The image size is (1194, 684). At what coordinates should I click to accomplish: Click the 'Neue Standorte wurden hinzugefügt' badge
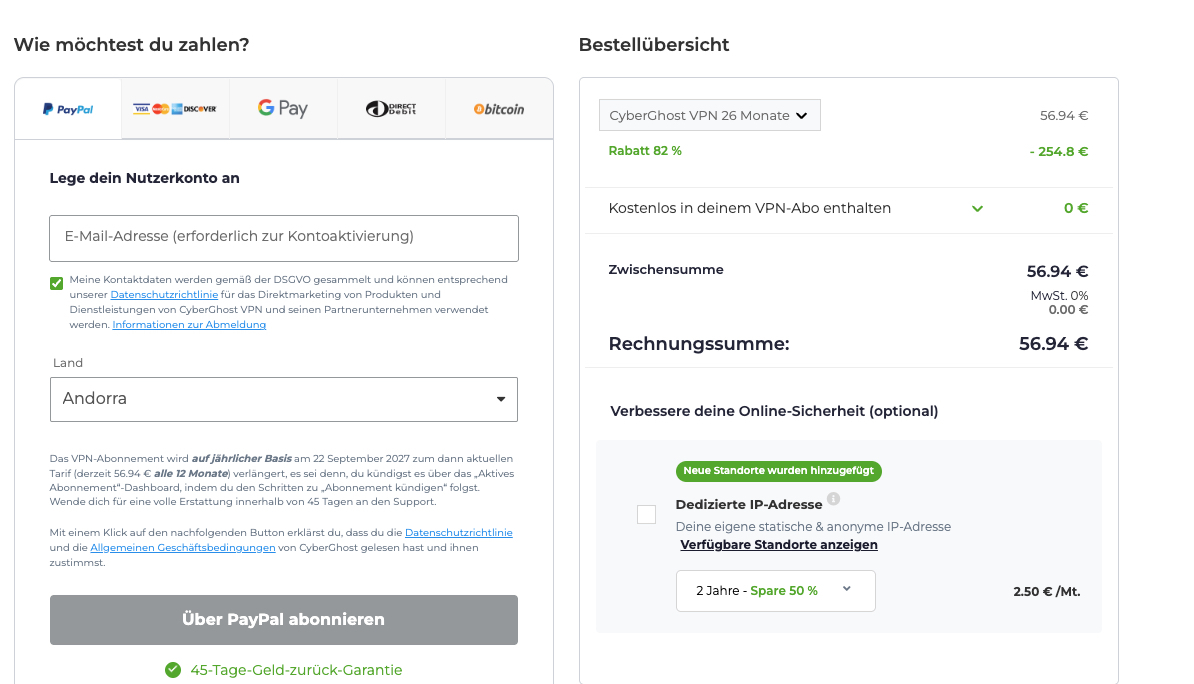tap(778, 471)
